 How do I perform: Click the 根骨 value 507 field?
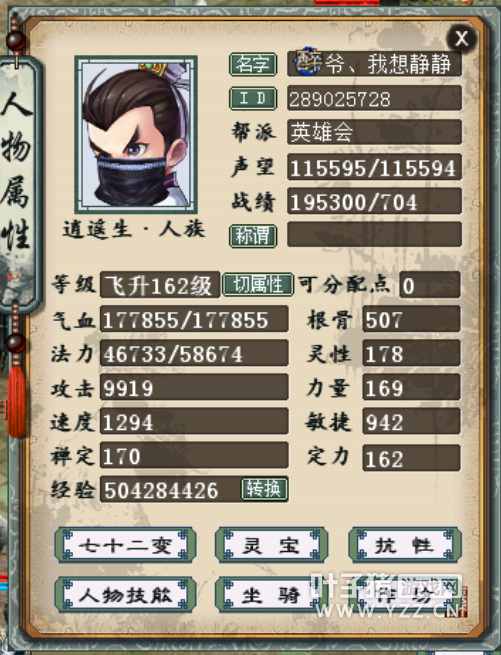pos(411,319)
